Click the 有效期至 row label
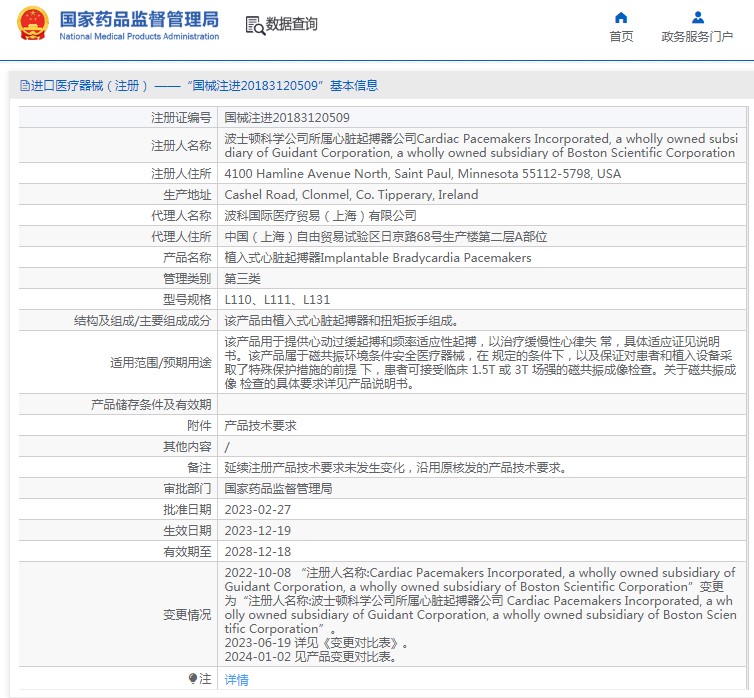The image size is (754, 698). [x=187, y=552]
